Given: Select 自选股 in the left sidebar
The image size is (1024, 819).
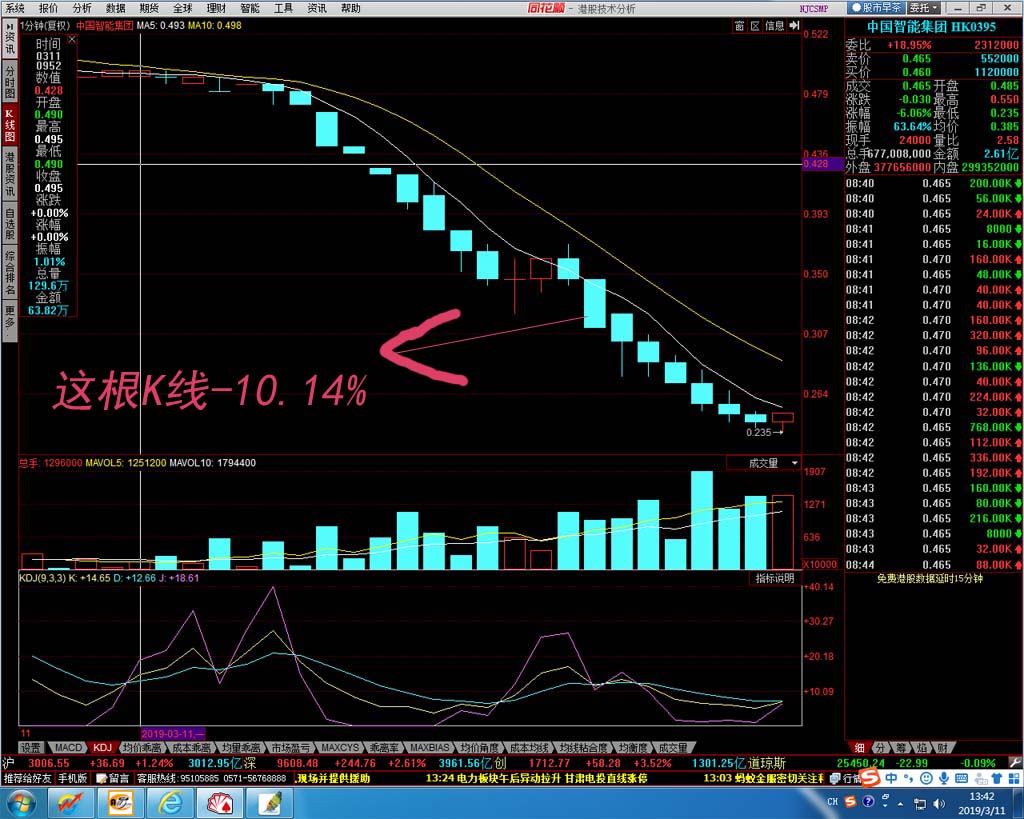Looking at the screenshot, I should pyautogui.click(x=9, y=223).
